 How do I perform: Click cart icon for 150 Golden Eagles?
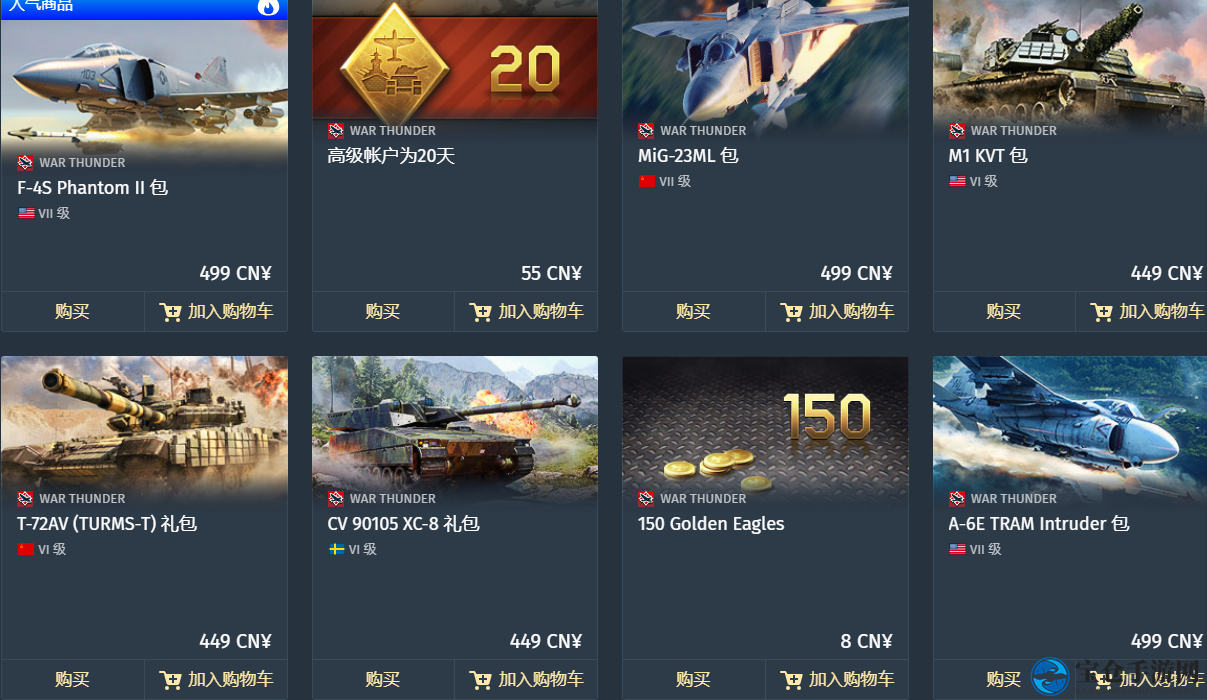point(791,680)
